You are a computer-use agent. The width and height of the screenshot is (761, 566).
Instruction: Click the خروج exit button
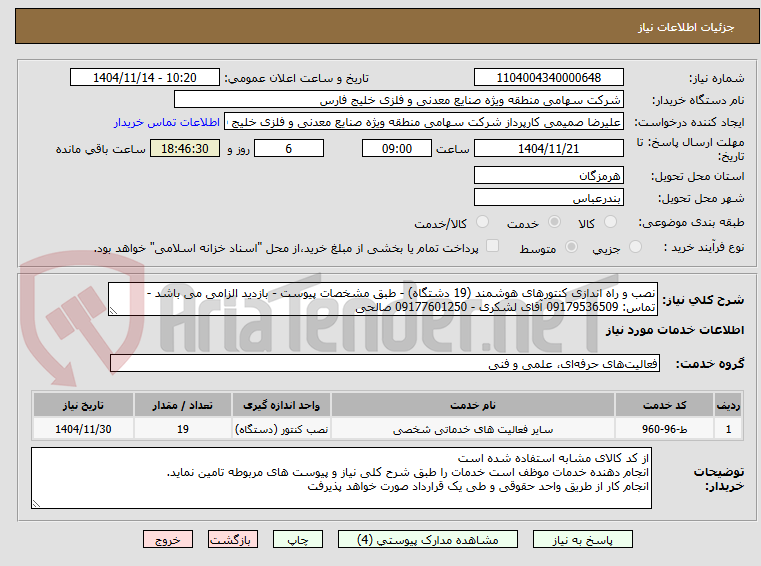(168, 539)
